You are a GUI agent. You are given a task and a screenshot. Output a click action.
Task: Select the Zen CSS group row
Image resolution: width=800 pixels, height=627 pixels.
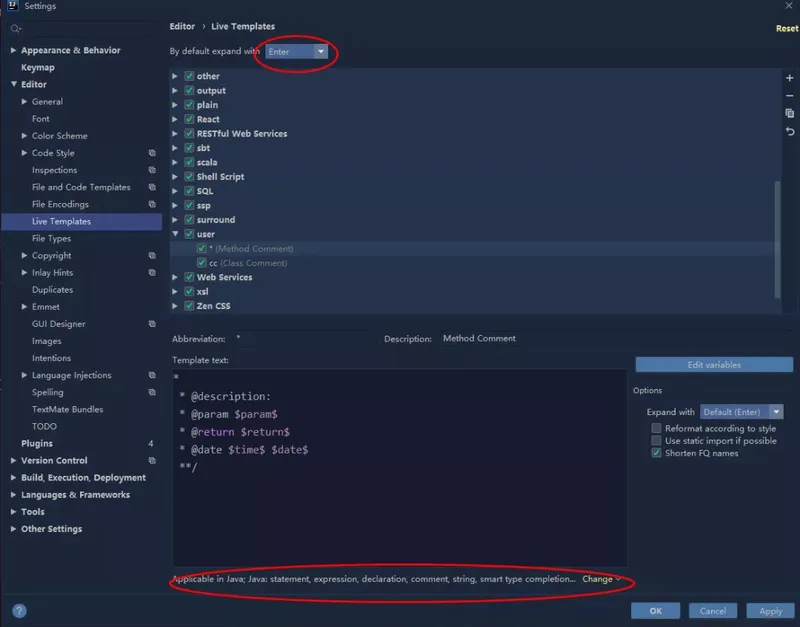pos(474,306)
